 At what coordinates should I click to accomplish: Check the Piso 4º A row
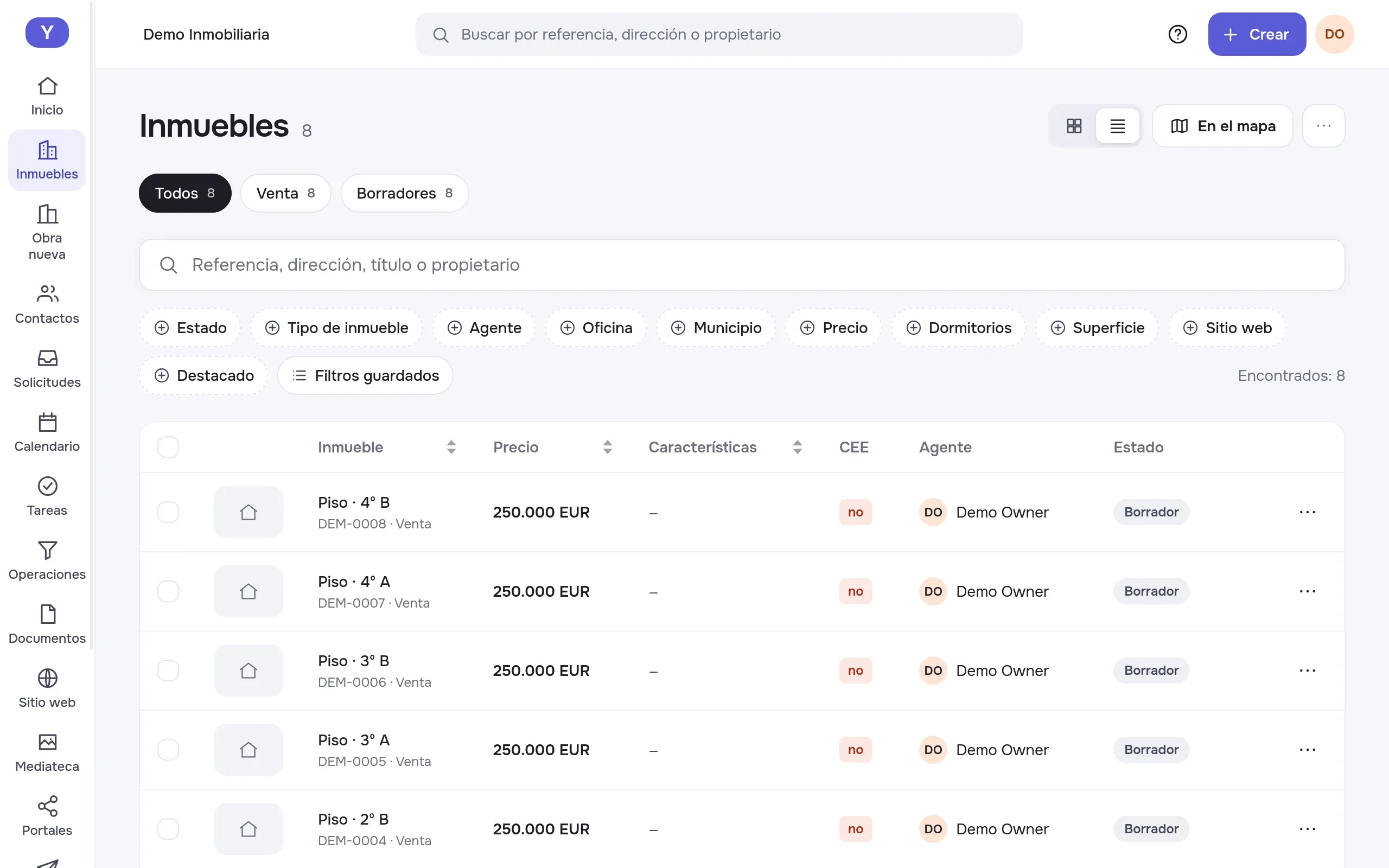pos(168,591)
